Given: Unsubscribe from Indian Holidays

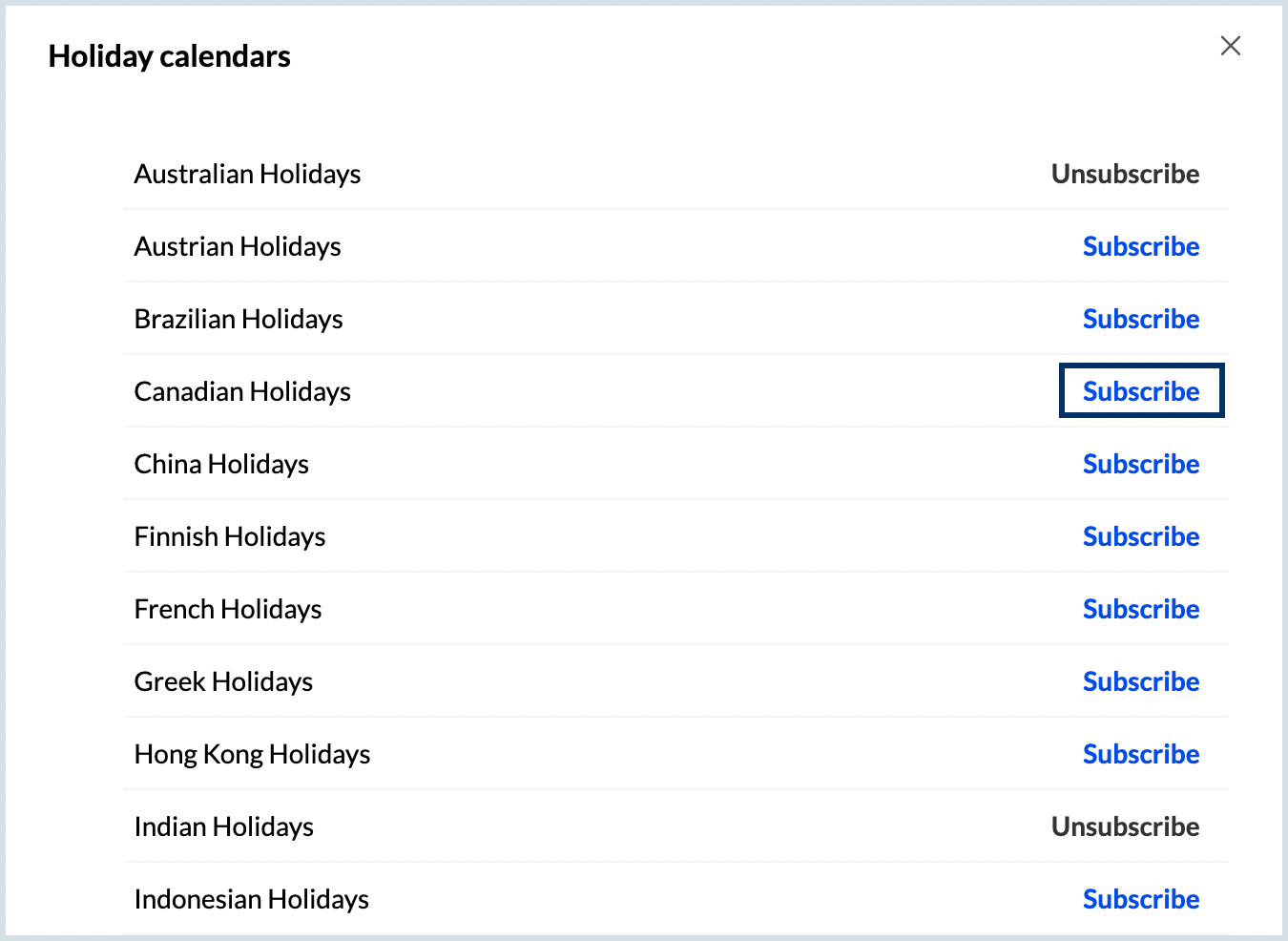Looking at the screenshot, I should click(x=1125, y=826).
